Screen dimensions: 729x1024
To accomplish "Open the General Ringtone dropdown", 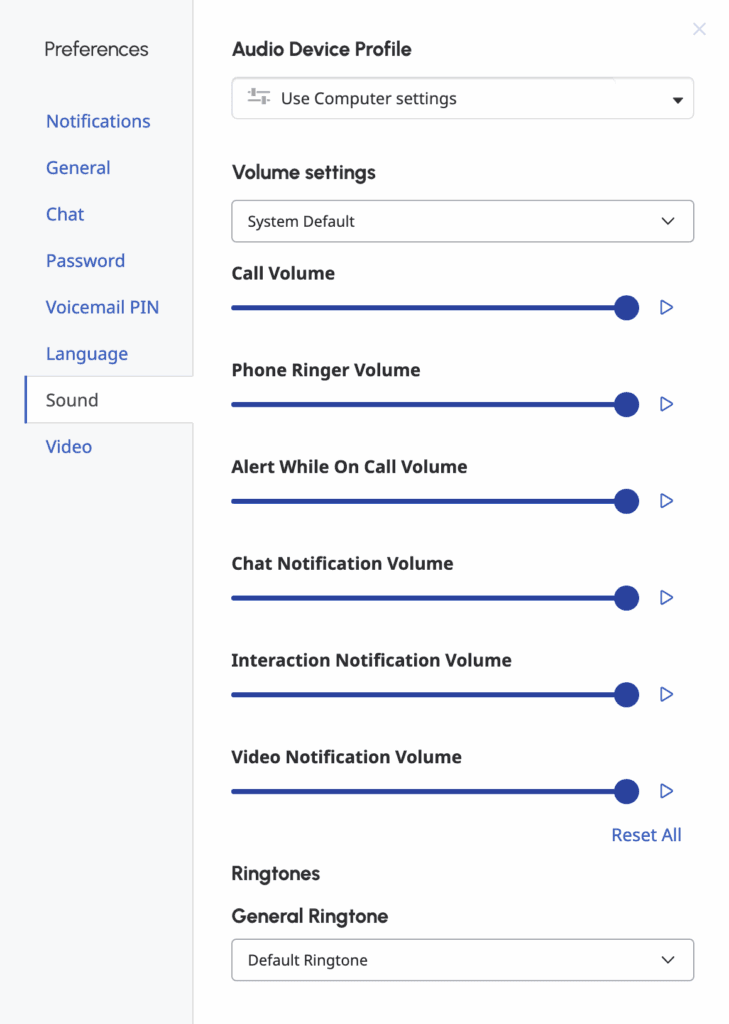I will [x=667, y=960].
